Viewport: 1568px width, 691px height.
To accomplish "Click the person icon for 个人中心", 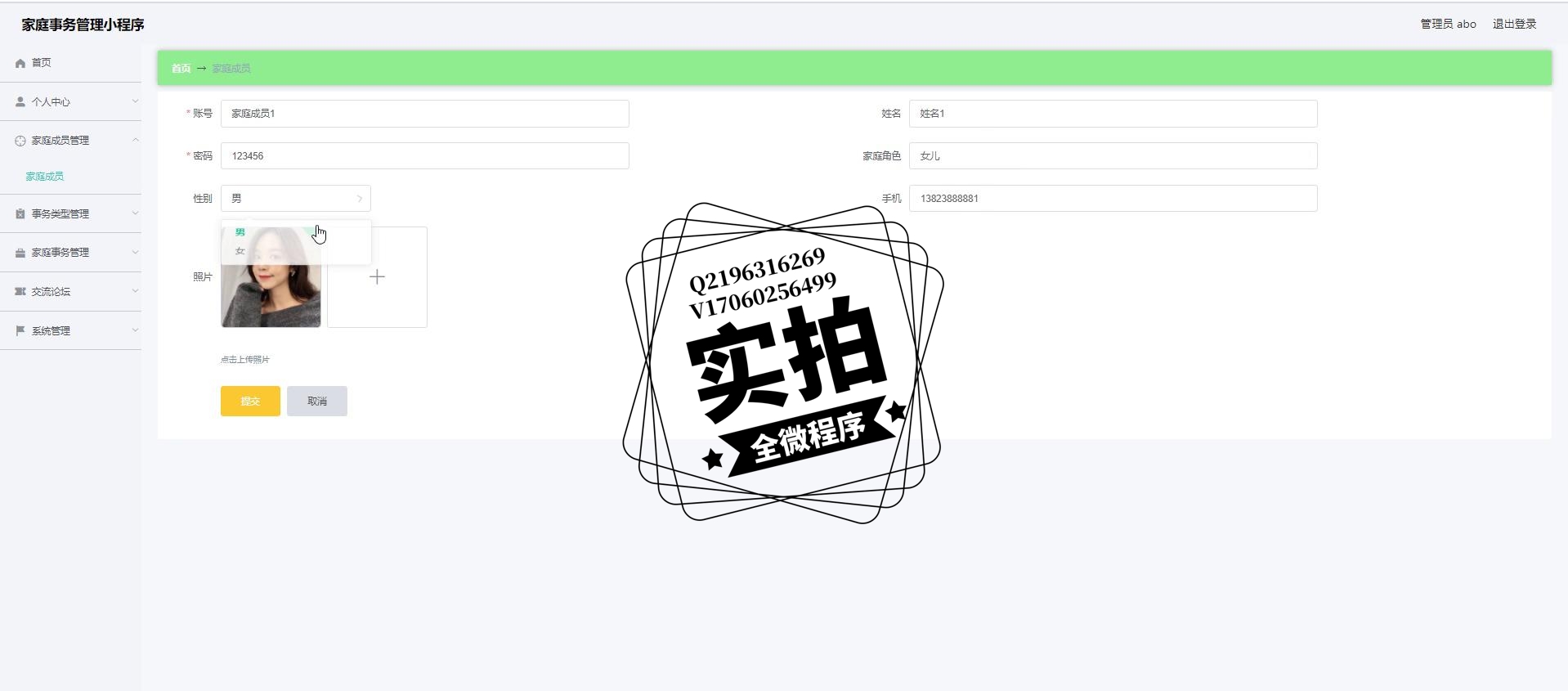I will click(20, 102).
